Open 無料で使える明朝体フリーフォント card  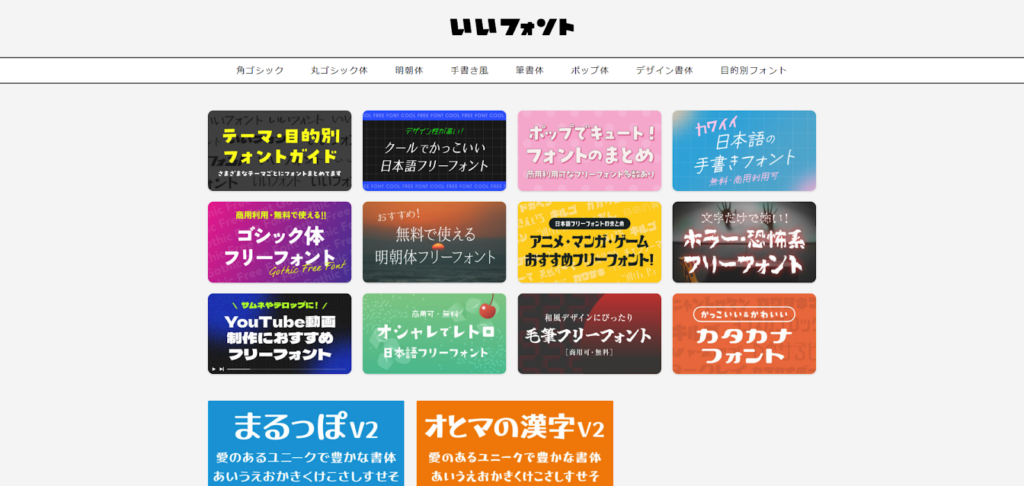coord(434,242)
